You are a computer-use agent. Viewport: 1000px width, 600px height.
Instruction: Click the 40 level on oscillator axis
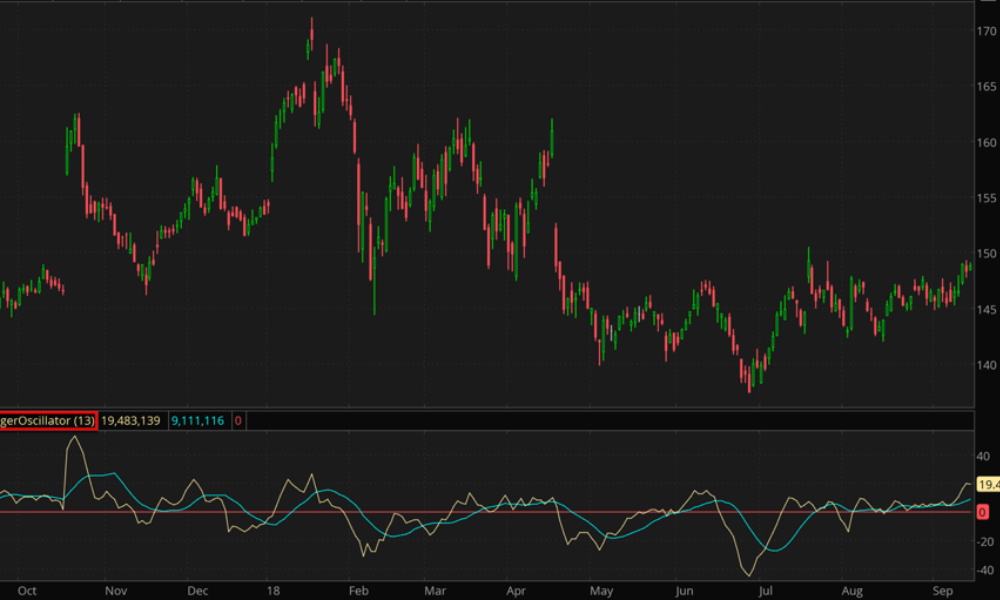[x=986, y=456]
